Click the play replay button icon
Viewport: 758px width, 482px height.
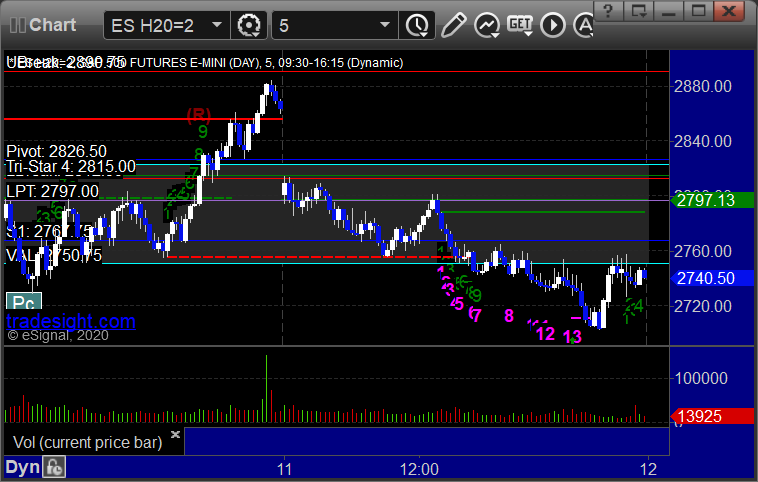pos(553,25)
